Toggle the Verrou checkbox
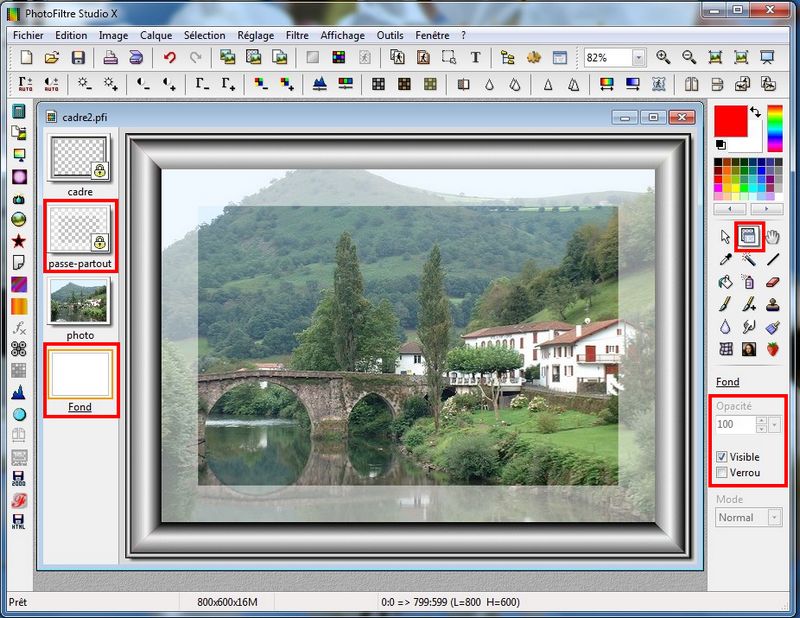 pos(721,473)
